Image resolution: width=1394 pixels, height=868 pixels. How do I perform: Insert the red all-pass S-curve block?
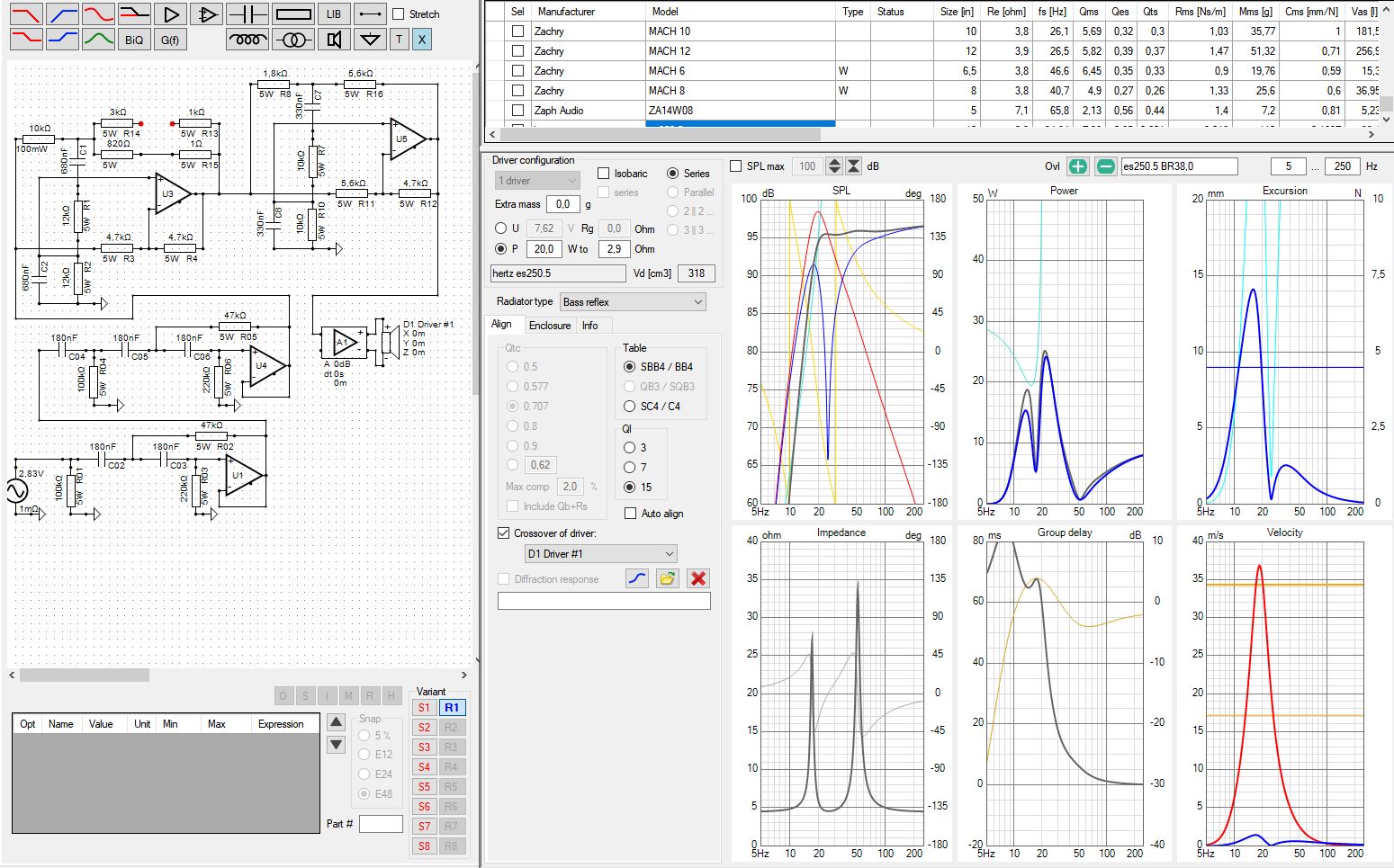98,13
